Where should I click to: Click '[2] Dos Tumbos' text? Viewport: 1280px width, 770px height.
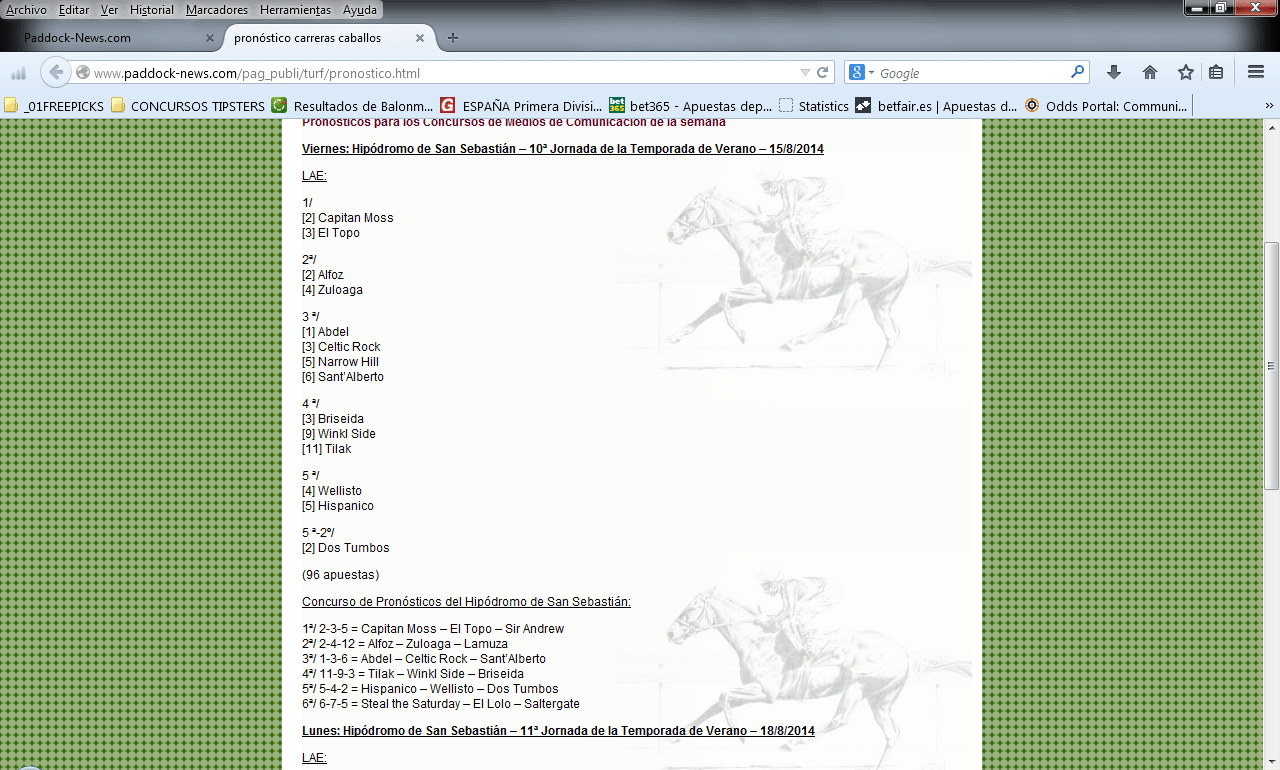346,548
